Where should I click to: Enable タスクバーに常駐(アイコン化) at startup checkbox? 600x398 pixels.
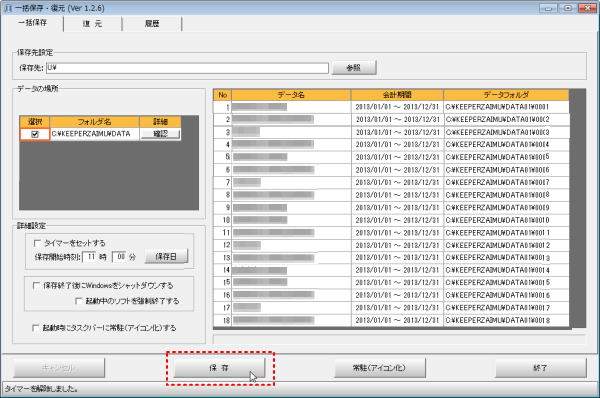(x=36, y=328)
